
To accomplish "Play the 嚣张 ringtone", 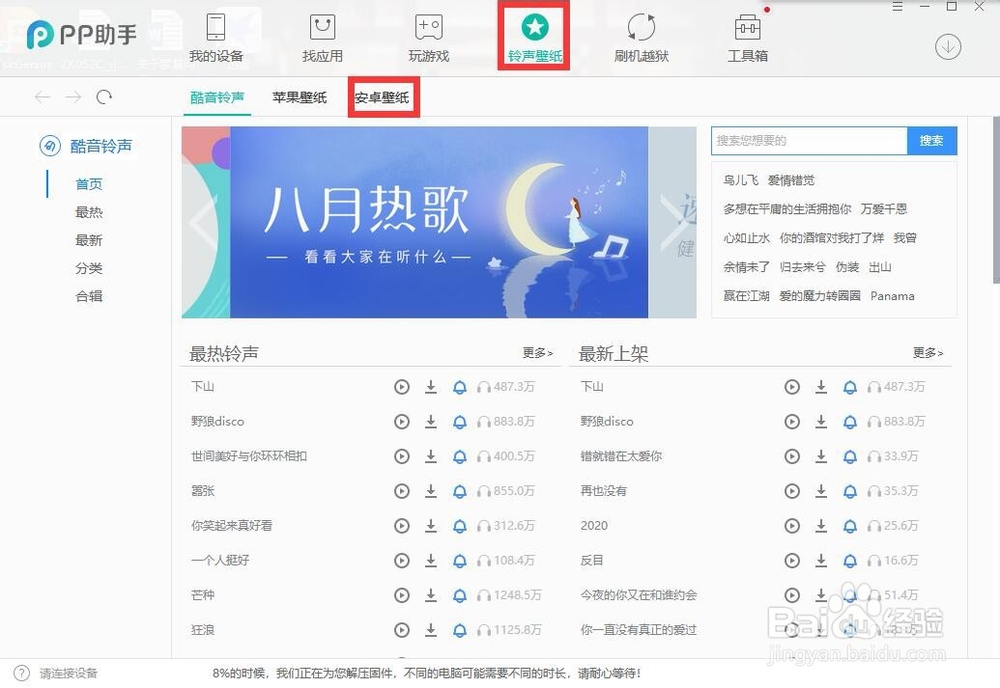I will pyautogui.click(x=401, y=491).
